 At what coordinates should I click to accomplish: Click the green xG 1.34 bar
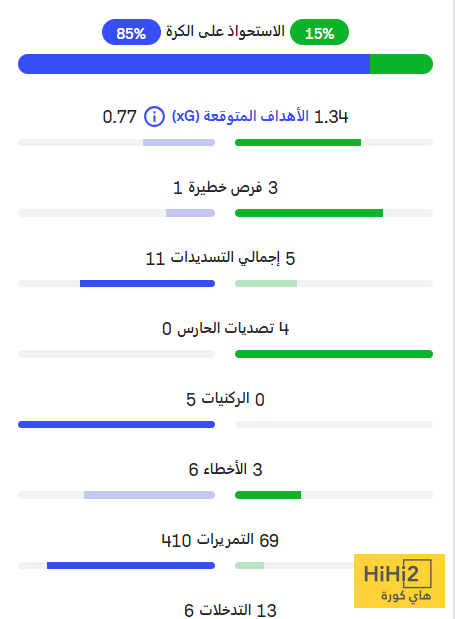coord(298,143)
